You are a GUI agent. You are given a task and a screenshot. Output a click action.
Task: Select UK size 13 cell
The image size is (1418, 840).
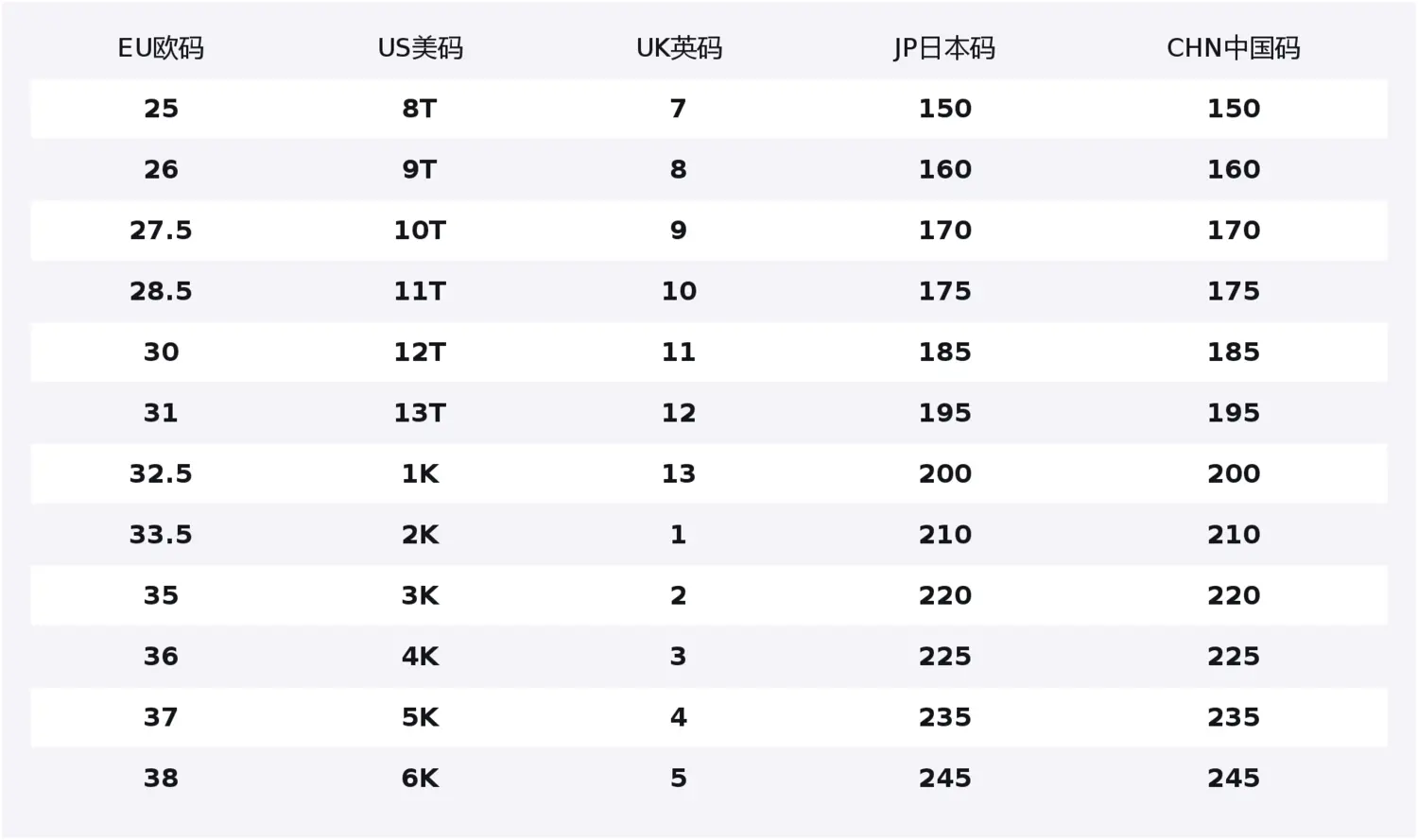(679, 474)
